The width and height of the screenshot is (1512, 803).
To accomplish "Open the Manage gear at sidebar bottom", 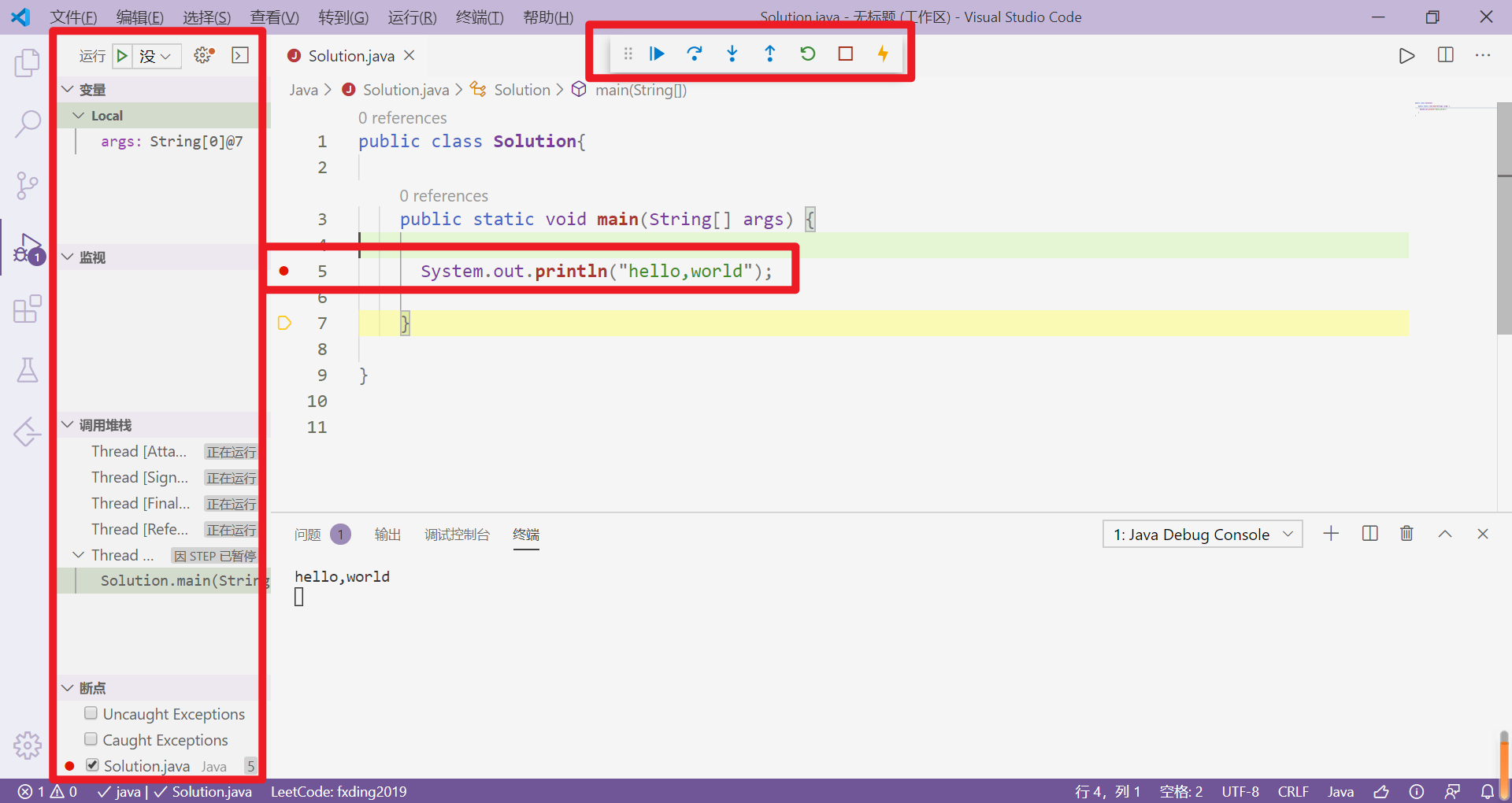I will click(x=27, y=745).
